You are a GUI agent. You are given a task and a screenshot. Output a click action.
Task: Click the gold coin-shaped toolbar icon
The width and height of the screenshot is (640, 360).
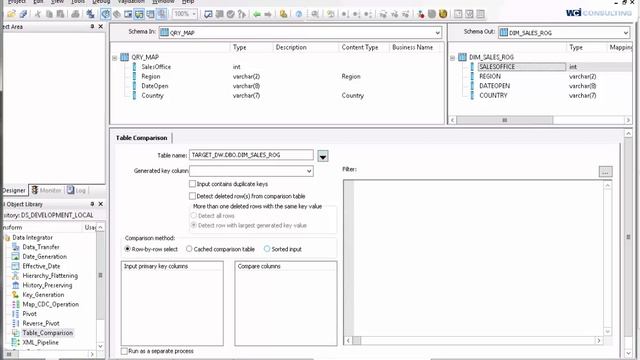tap(443, 14)
